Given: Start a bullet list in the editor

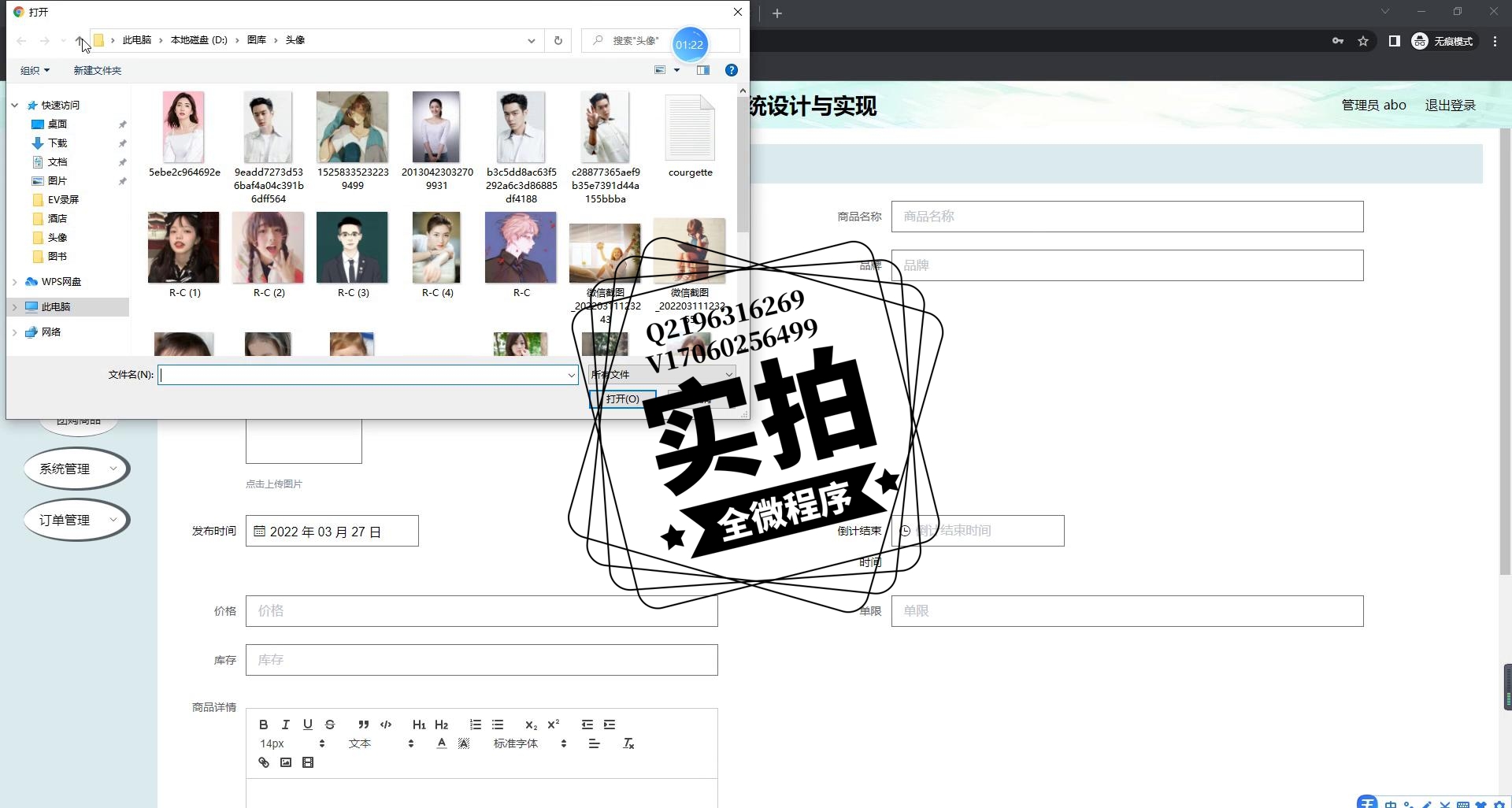Looking at the screenshot, I should pos(498,725).
